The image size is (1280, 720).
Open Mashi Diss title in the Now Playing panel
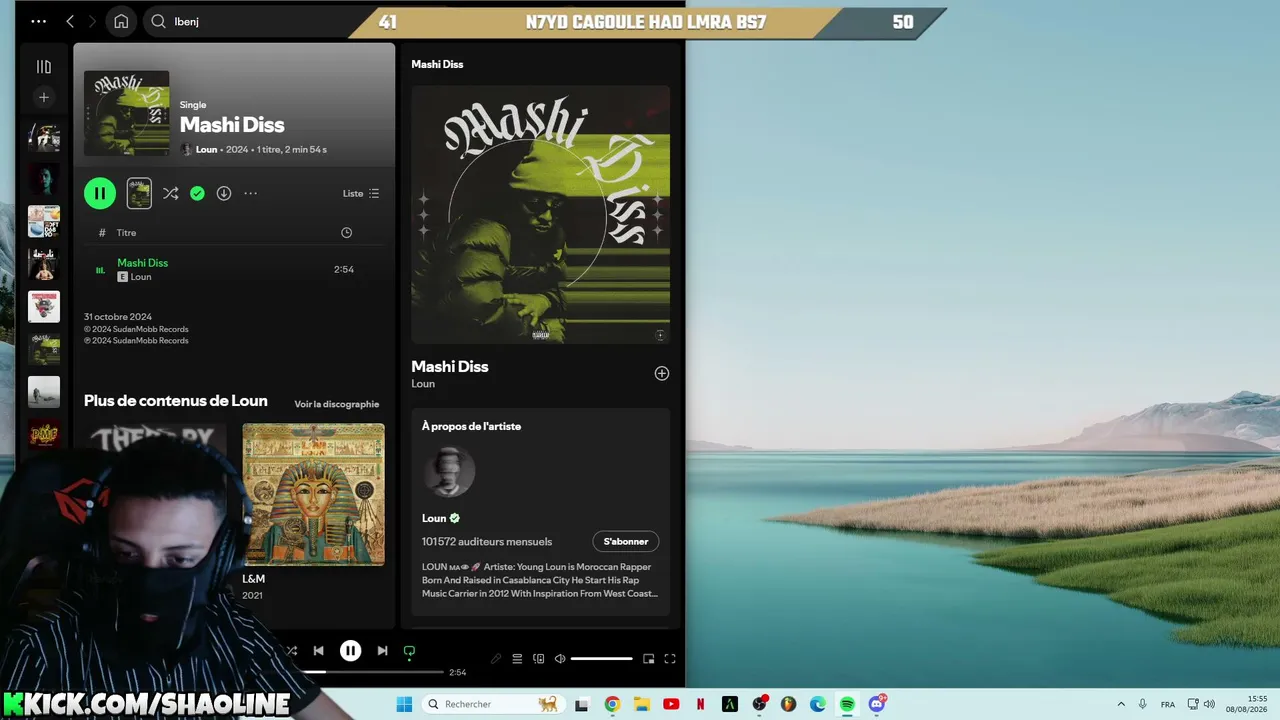coord(450,367)
